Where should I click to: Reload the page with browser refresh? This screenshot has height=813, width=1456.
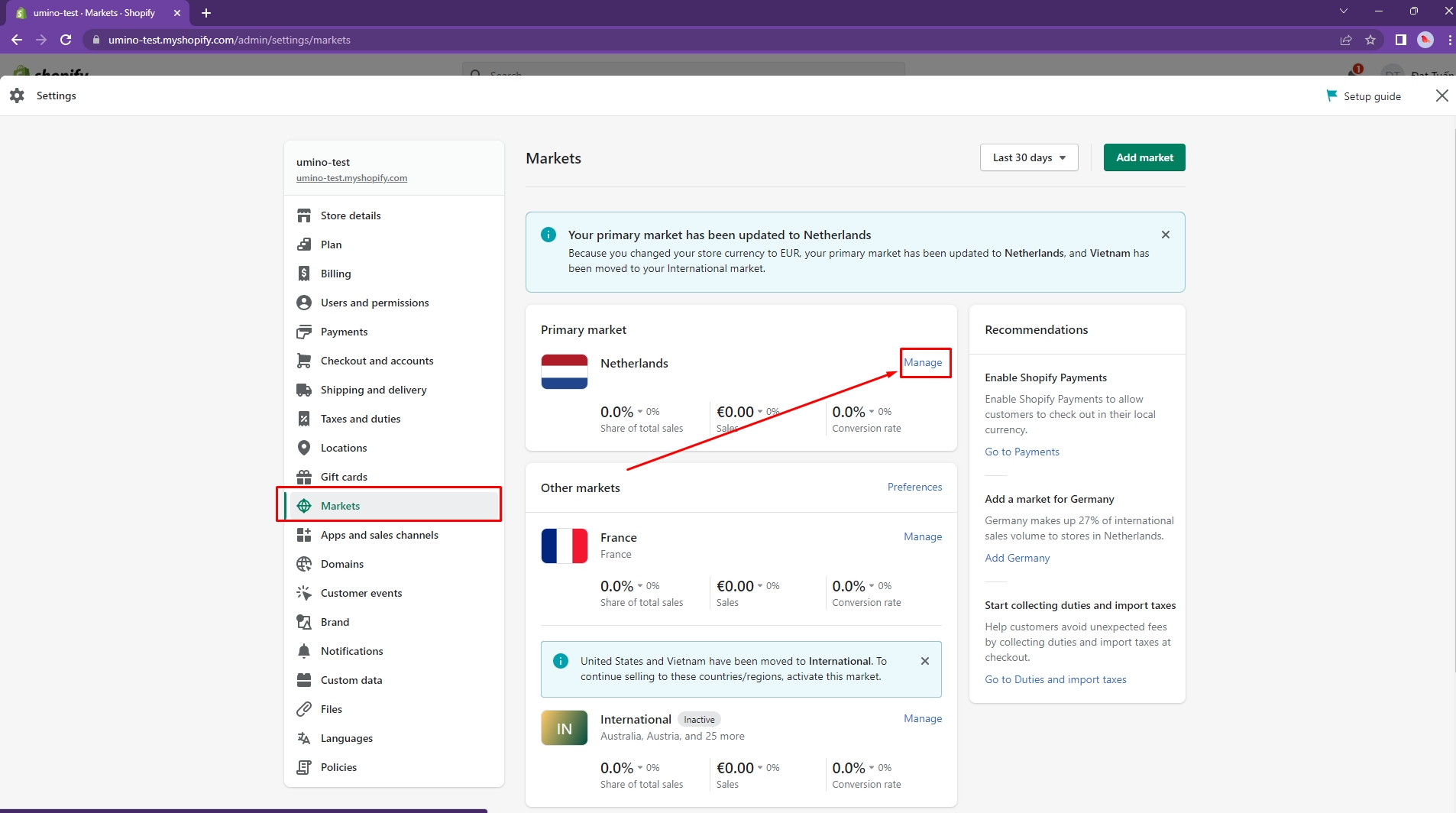click(x=66, y=40)
